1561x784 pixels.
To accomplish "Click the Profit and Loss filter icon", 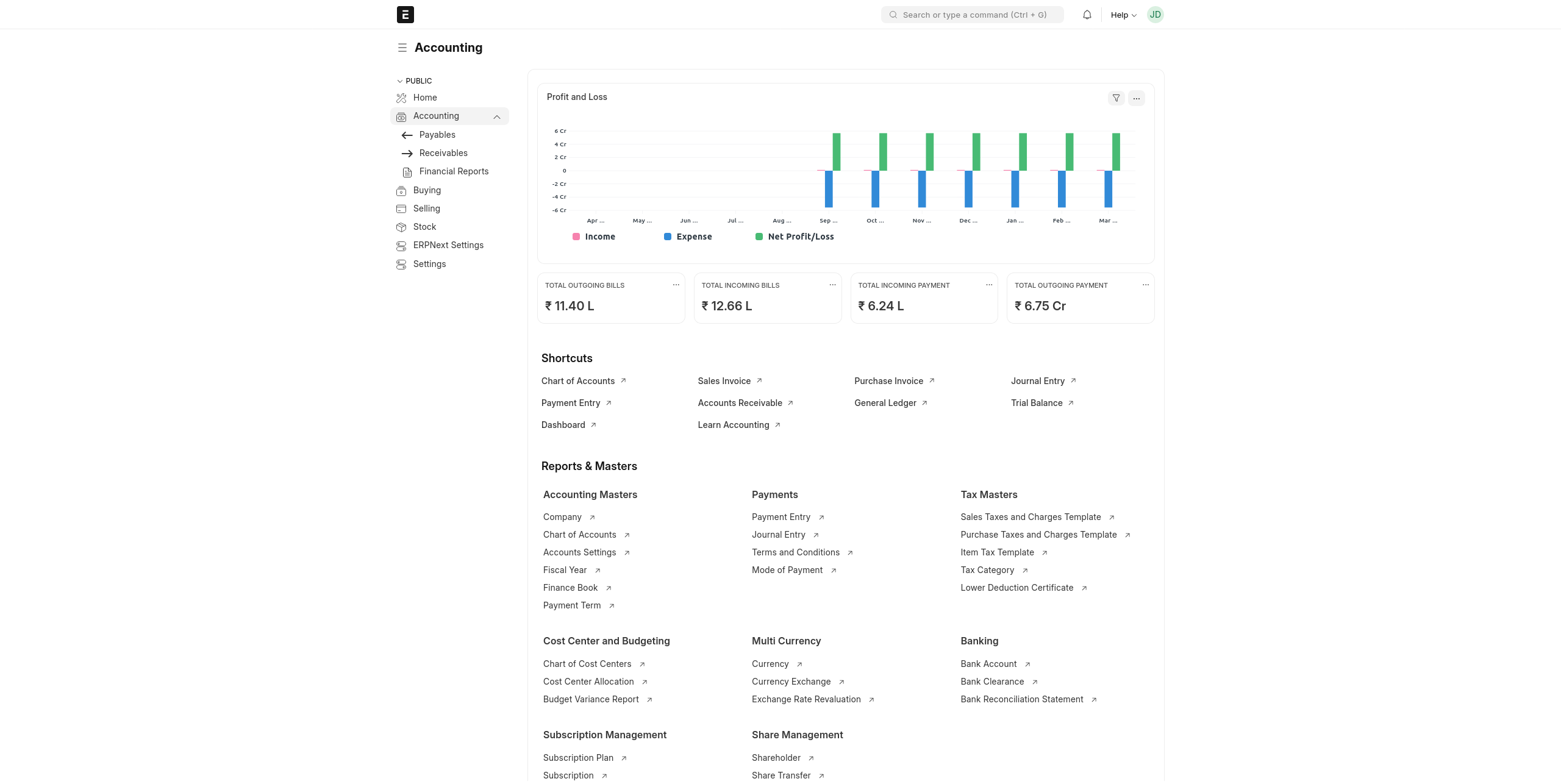I will [x=1116, y=98].
